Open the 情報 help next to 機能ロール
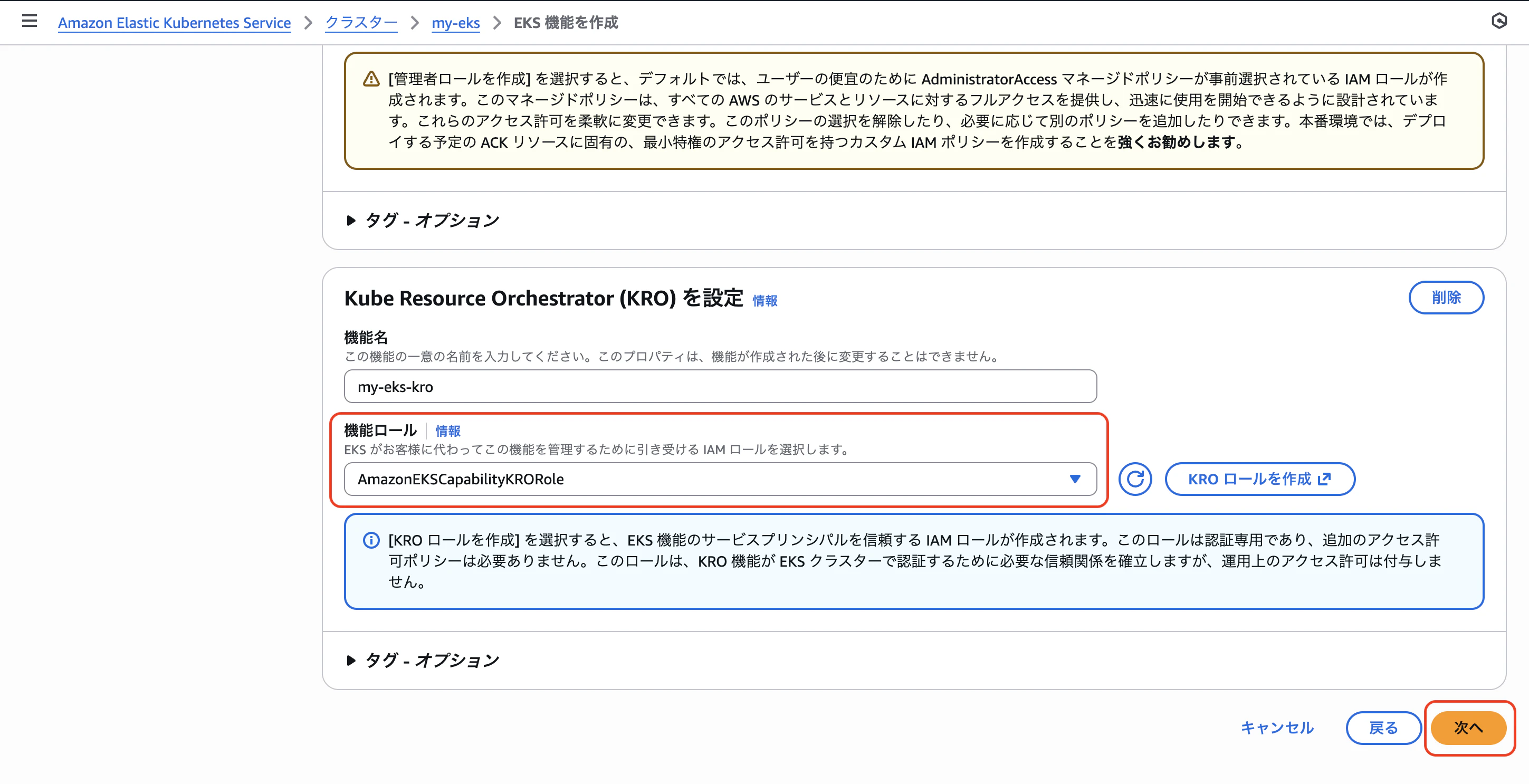Screen dimensions: 1529x784 [447, 431]
